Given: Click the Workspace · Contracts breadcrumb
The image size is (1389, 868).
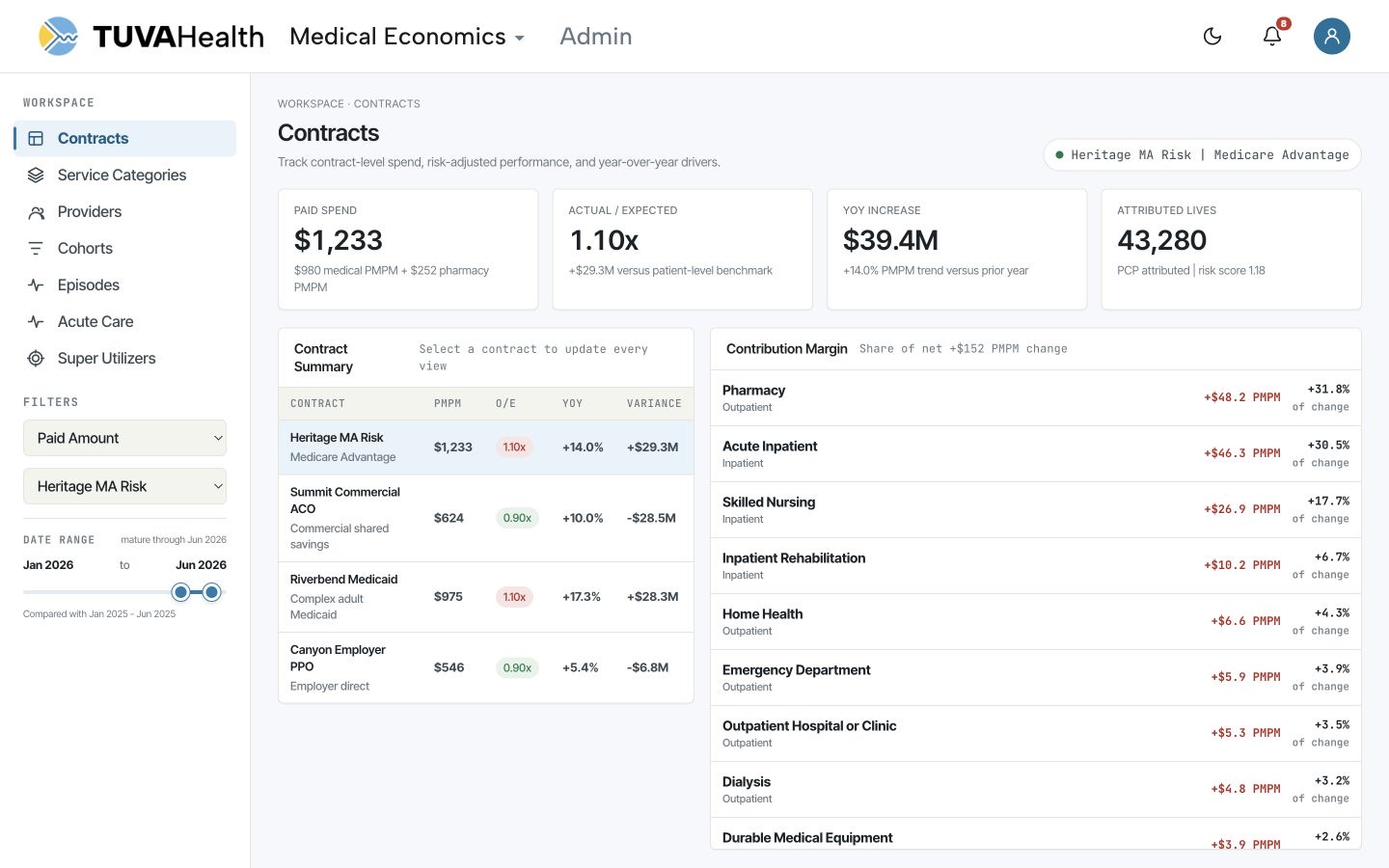Looking at the screenshot, I should click(x=349, y=103).
